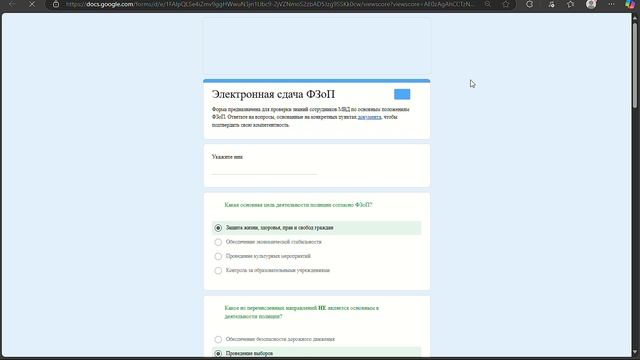Add this page to favorites via the star in the address bar
This screenshot has height=360, width=640.
tap(506, 4)
